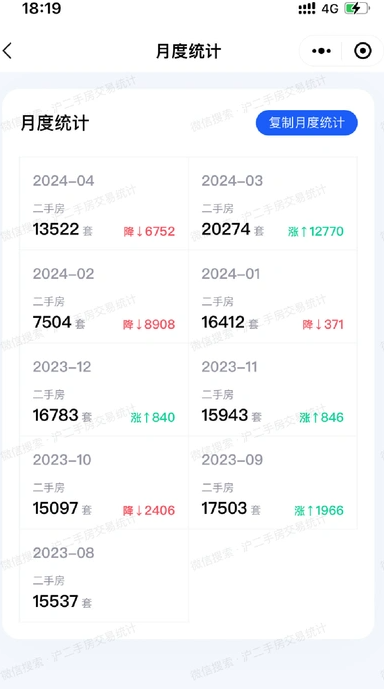The width and height of the screenshot is (384, 689).
Task: Choose the 2023-09 month entry
Action: [x=273, y=483]
